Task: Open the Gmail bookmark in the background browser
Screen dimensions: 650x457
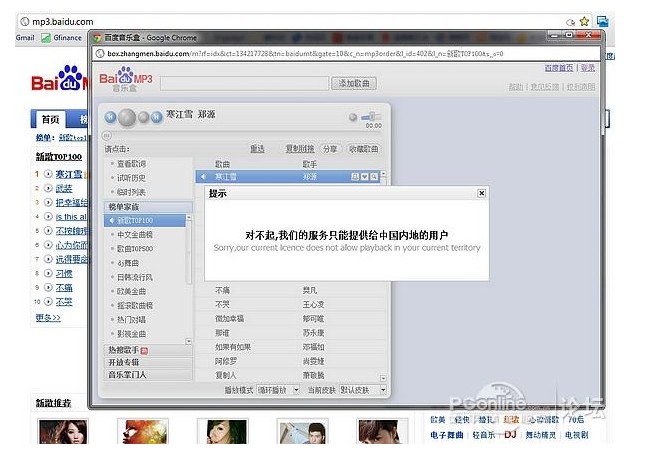Action: click(25, 38)
